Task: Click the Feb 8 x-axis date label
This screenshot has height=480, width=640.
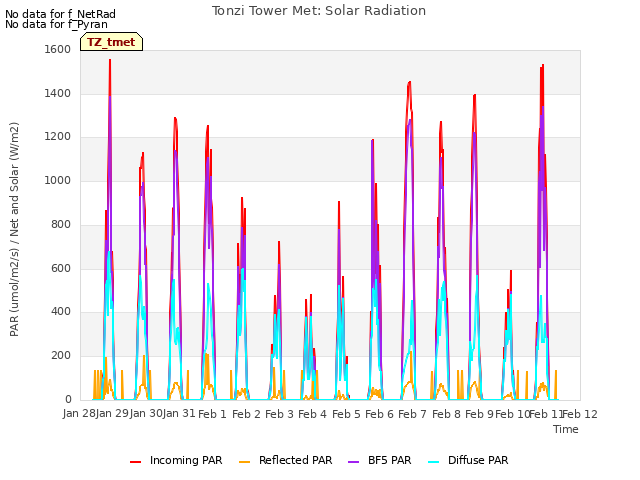Action: (x=446, y=414)
